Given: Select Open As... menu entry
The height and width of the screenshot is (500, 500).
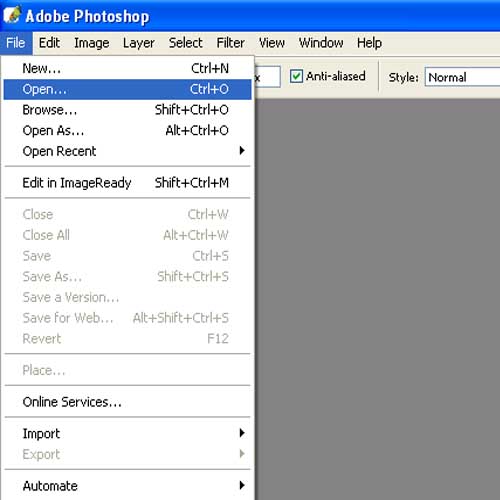Looking at the screenshot, I should 127,131.
